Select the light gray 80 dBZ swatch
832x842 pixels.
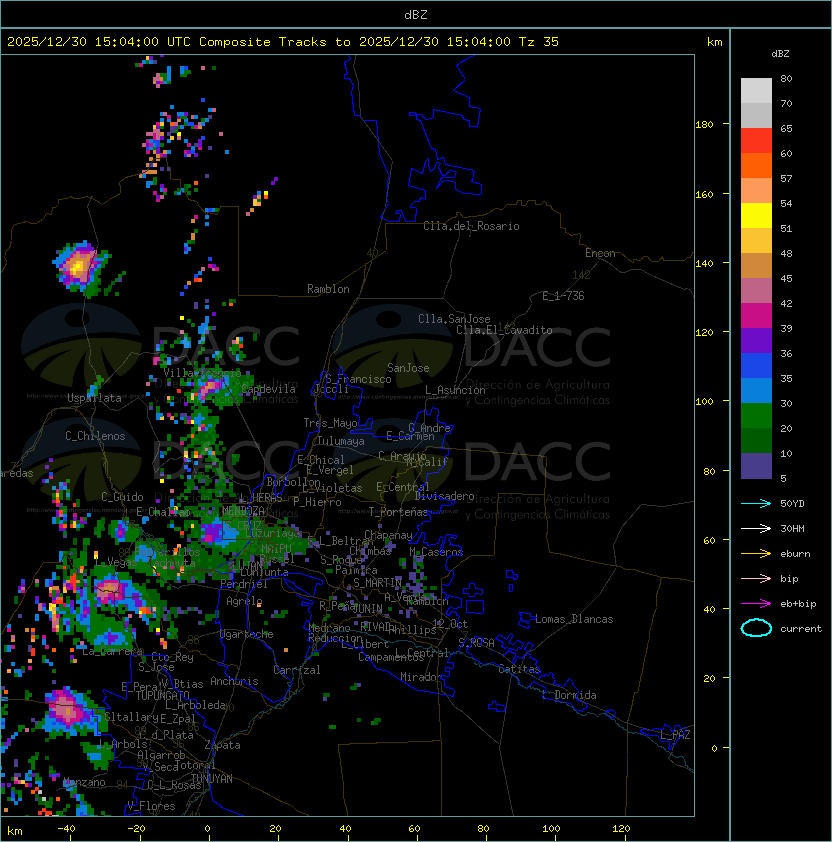pyautogui.click(x=756, y=90)
